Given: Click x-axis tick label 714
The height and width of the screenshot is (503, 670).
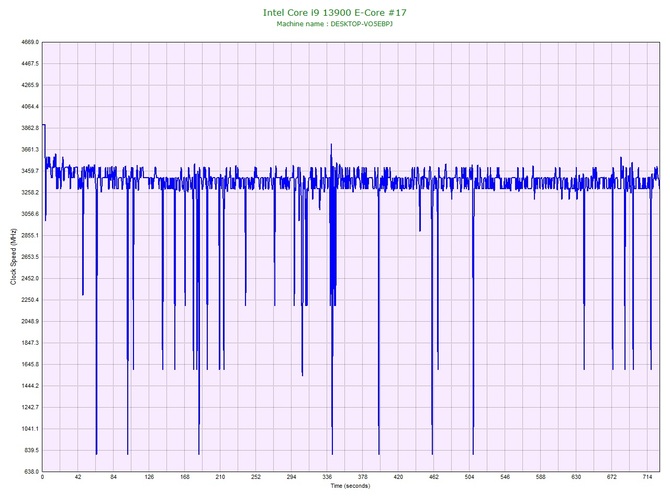Looking at the screenshot, I should (x=647, y=477).
